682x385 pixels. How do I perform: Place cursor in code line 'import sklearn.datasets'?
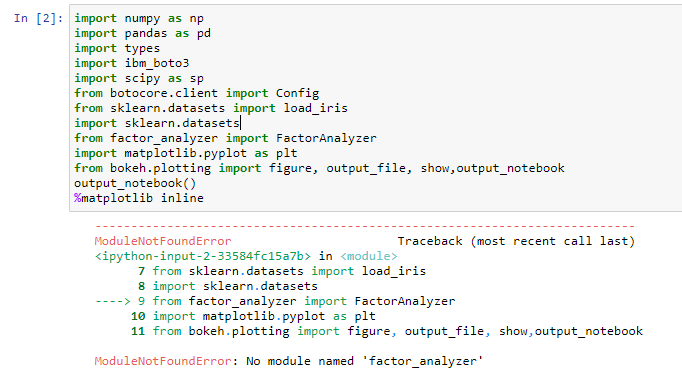tap(157, 123)
